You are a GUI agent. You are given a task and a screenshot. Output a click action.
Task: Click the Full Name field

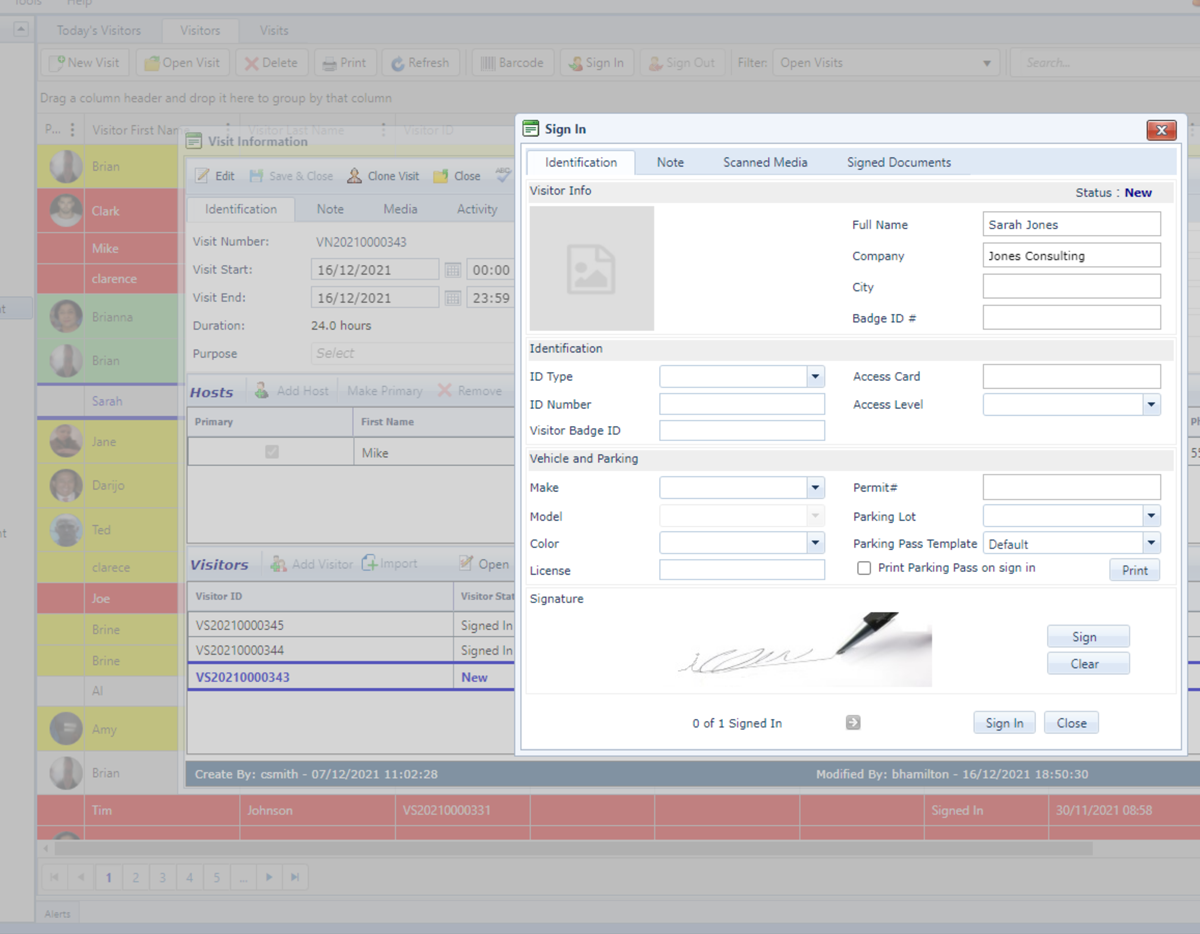[x=1072, y=225]
